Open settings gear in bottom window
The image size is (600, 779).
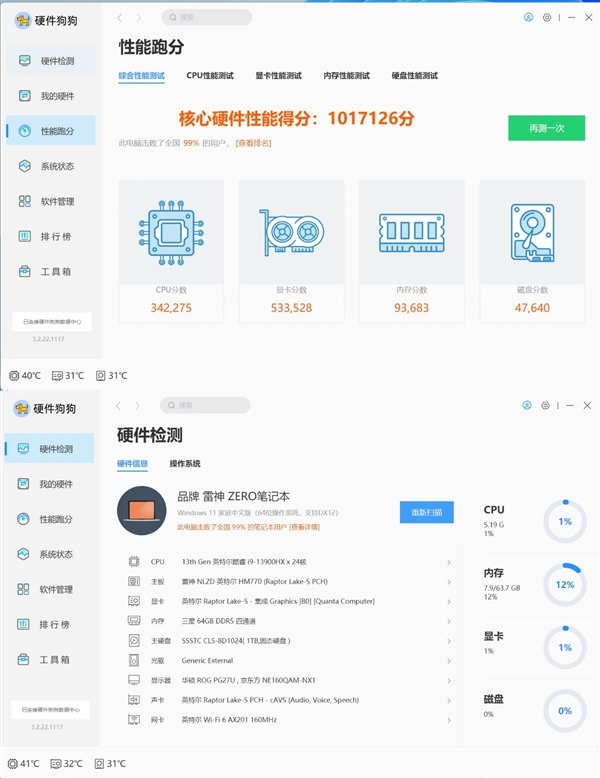click(545, 405)
